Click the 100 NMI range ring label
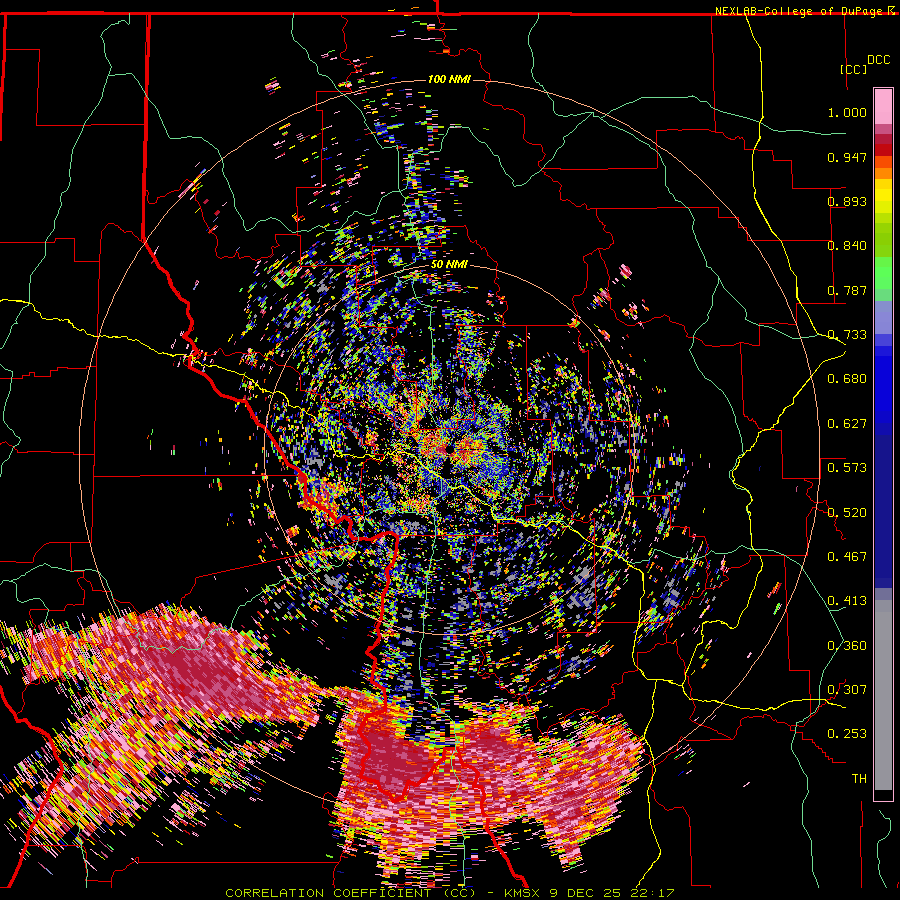This screenshot has height=900, width=900. pos(449,79)
